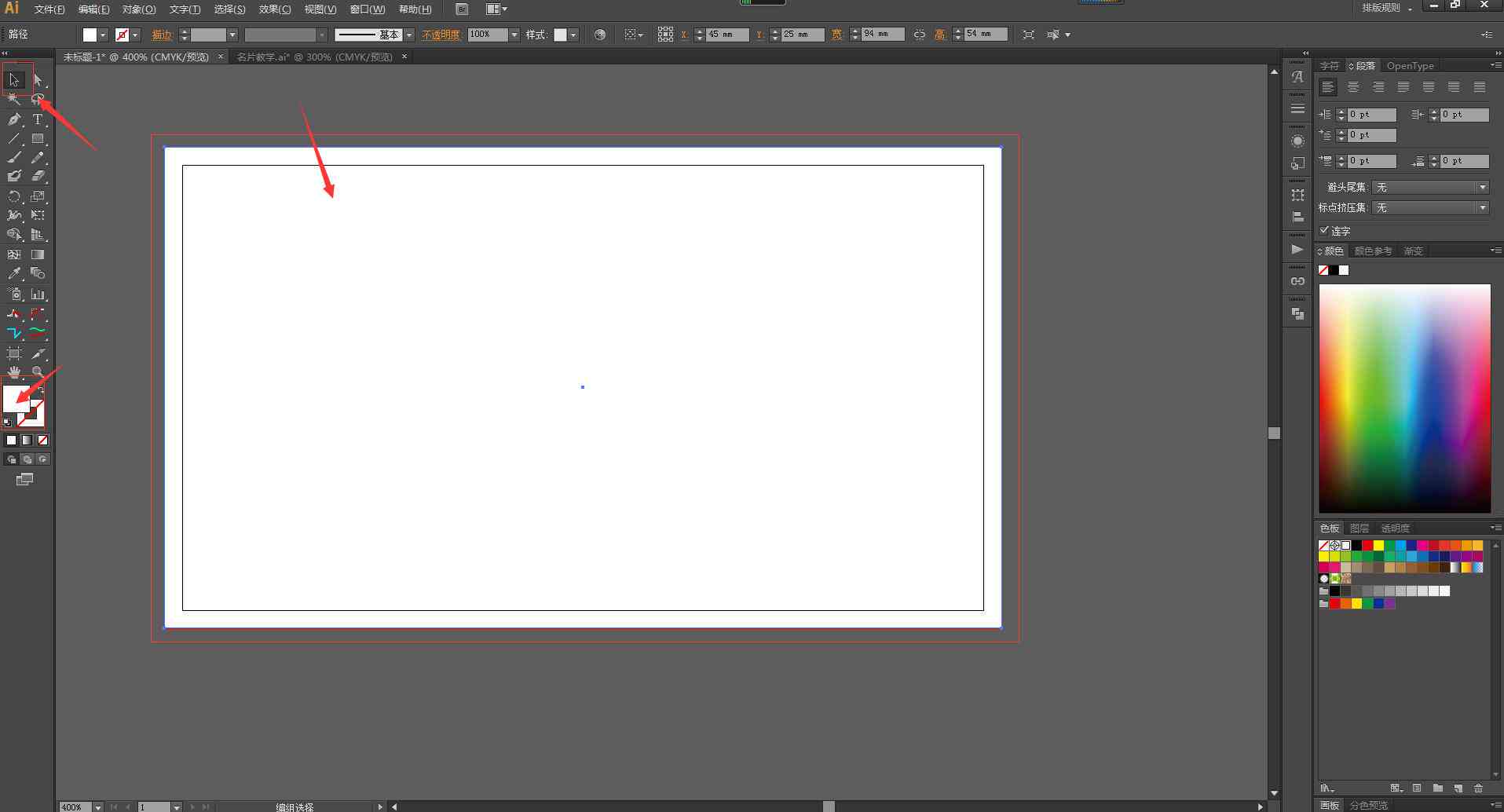Align paragraph text left
Image resolution: width=1504 pixels, height=812 pixels.
(1328, 87)
